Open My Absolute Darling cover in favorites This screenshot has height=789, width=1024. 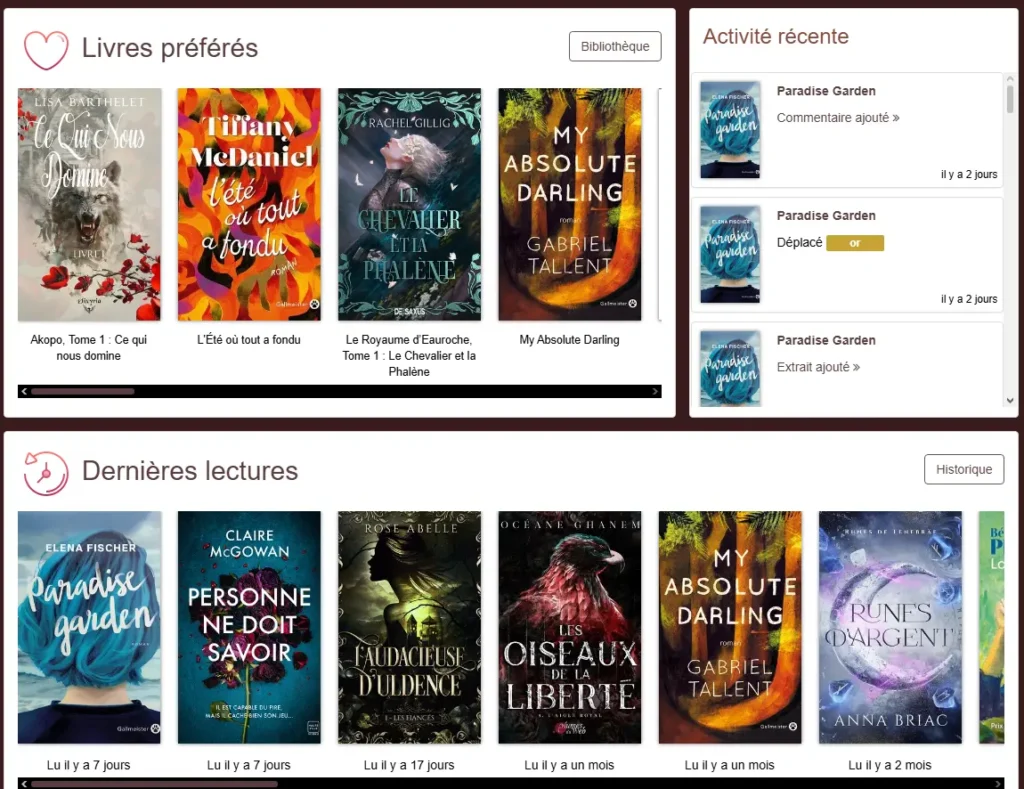point(569,204)
